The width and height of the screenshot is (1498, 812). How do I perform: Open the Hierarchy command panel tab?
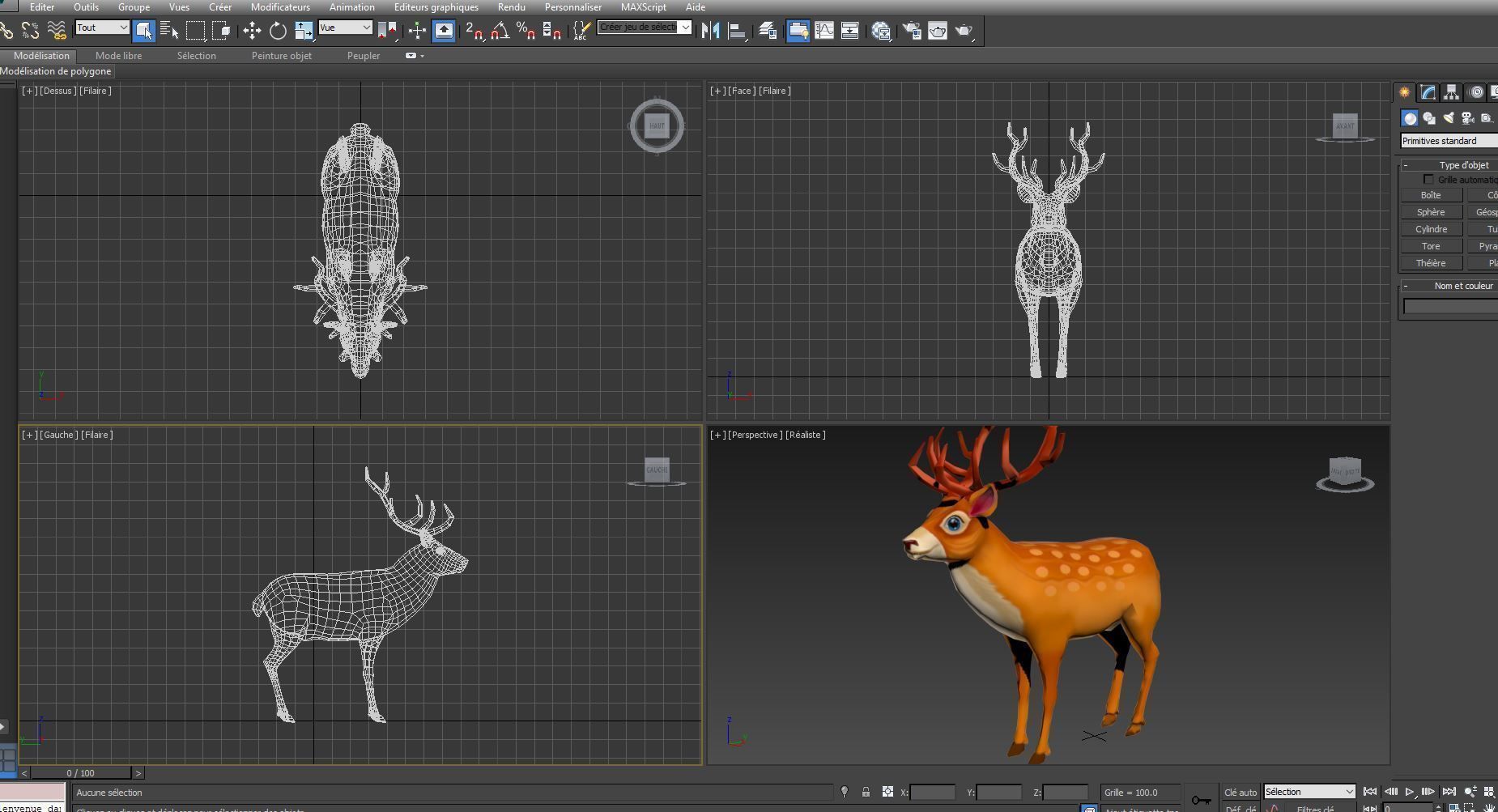tap(1452, 92)
